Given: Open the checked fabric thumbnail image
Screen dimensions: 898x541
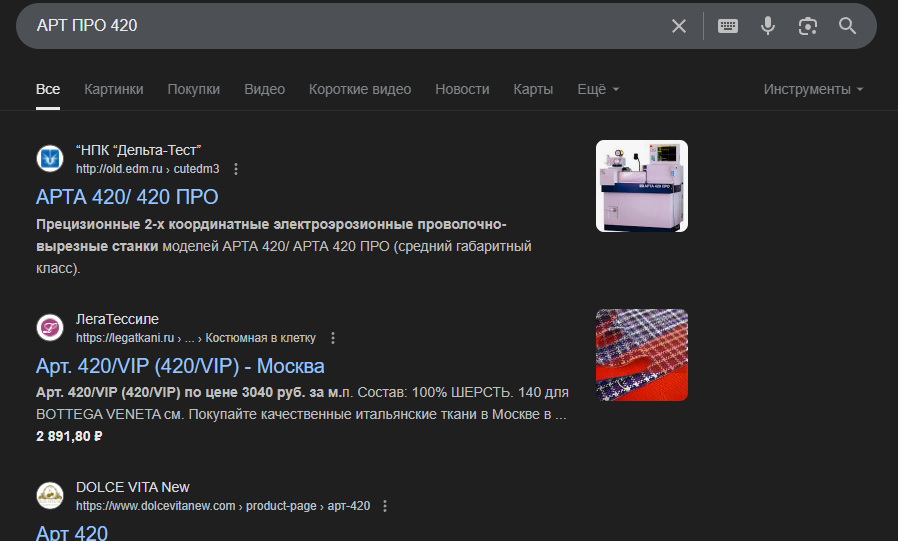Looking at the screenshot, I should pos(641,355).
